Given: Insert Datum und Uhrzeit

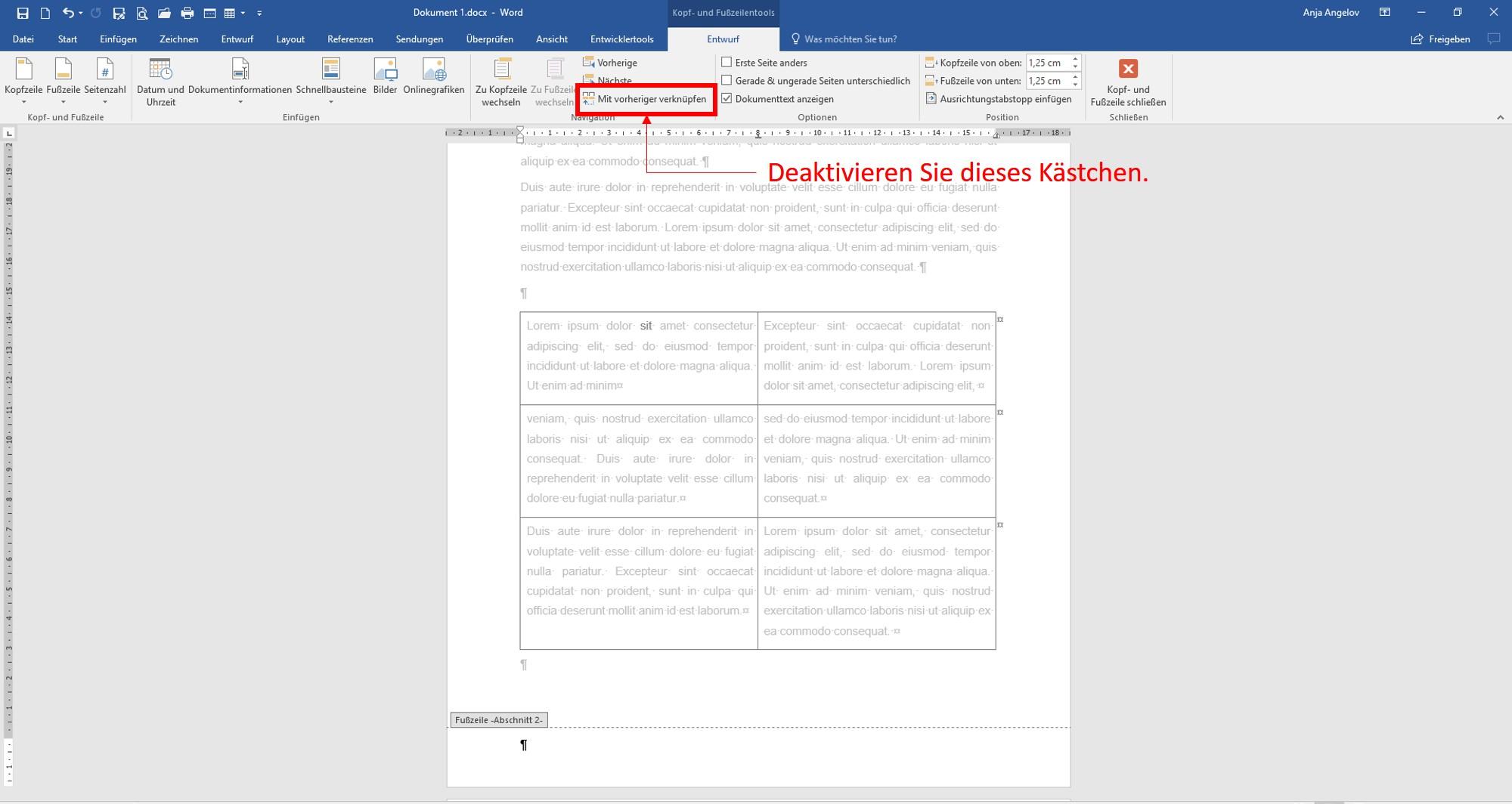Looking at the screenshot, I should point(160,82).
